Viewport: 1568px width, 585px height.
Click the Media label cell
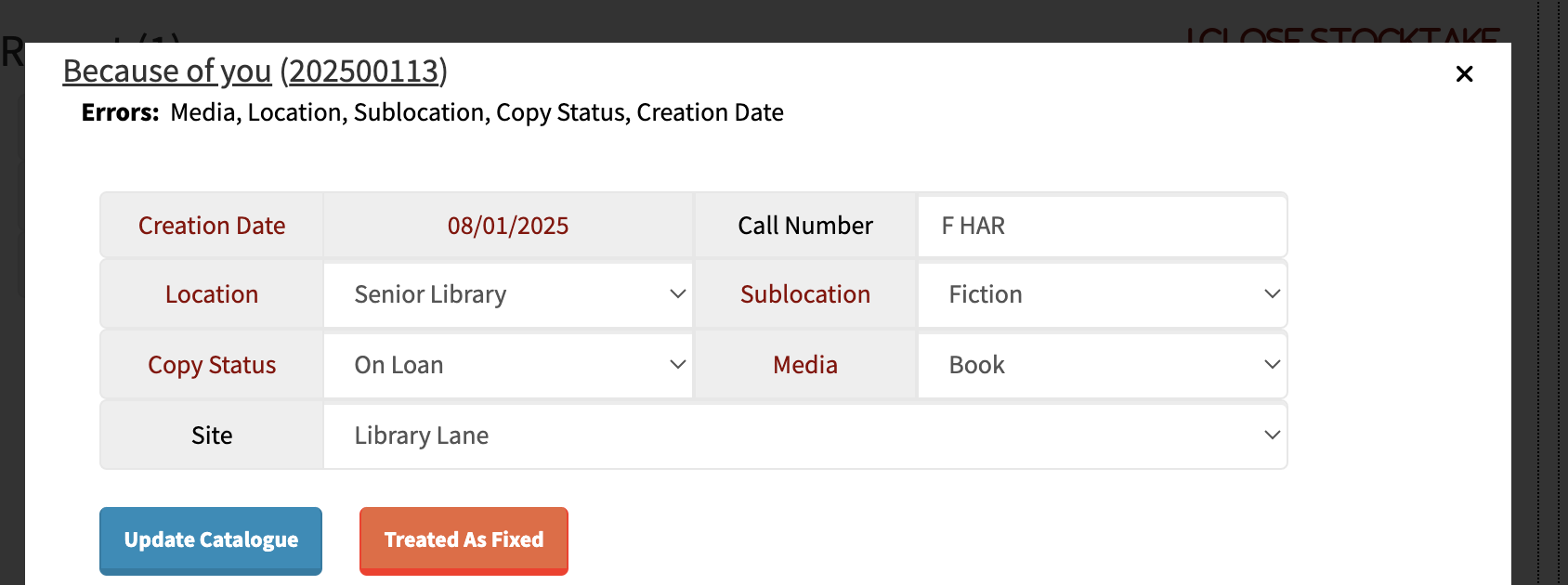coord(805,365)
